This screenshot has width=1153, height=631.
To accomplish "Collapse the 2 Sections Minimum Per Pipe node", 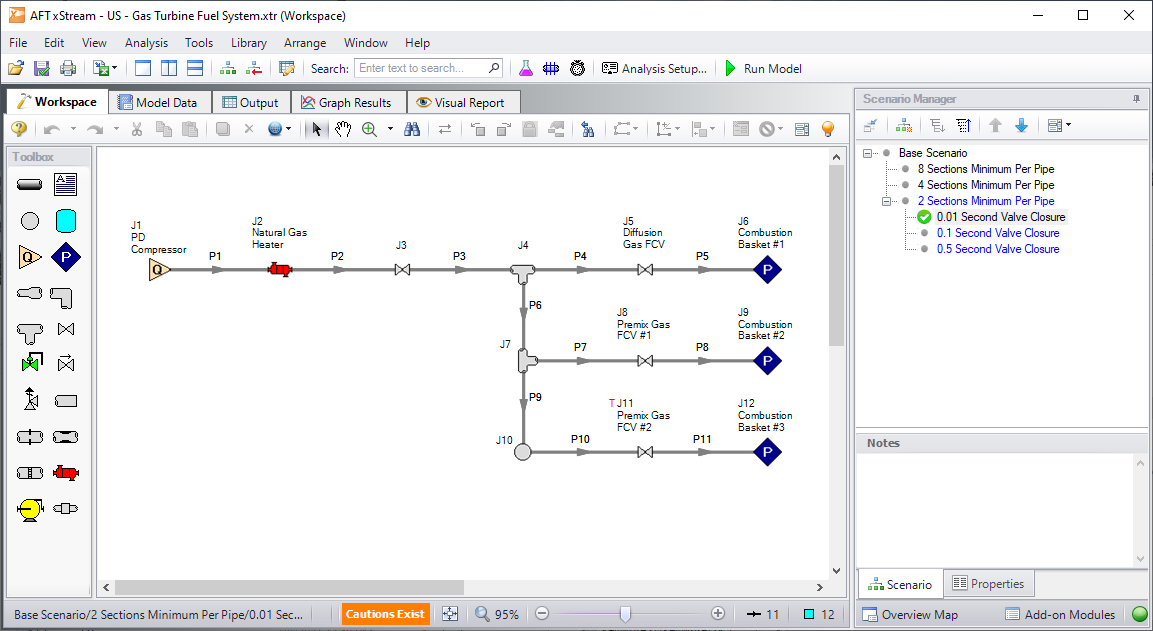I will 887,201.
